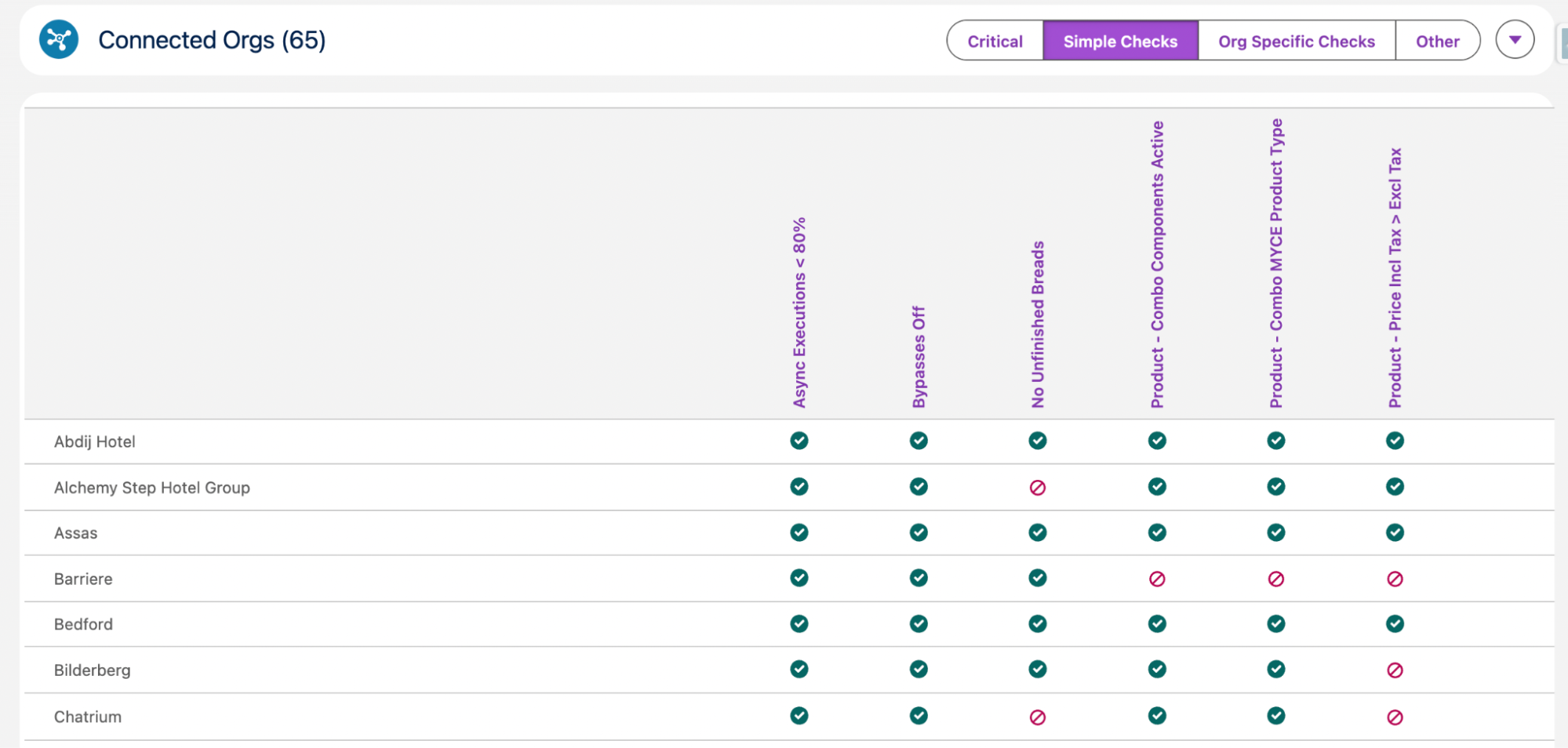Open the Other checks tab
Screen dimensions: 1568x748
pyautogui.click(x=1437, y=41)
